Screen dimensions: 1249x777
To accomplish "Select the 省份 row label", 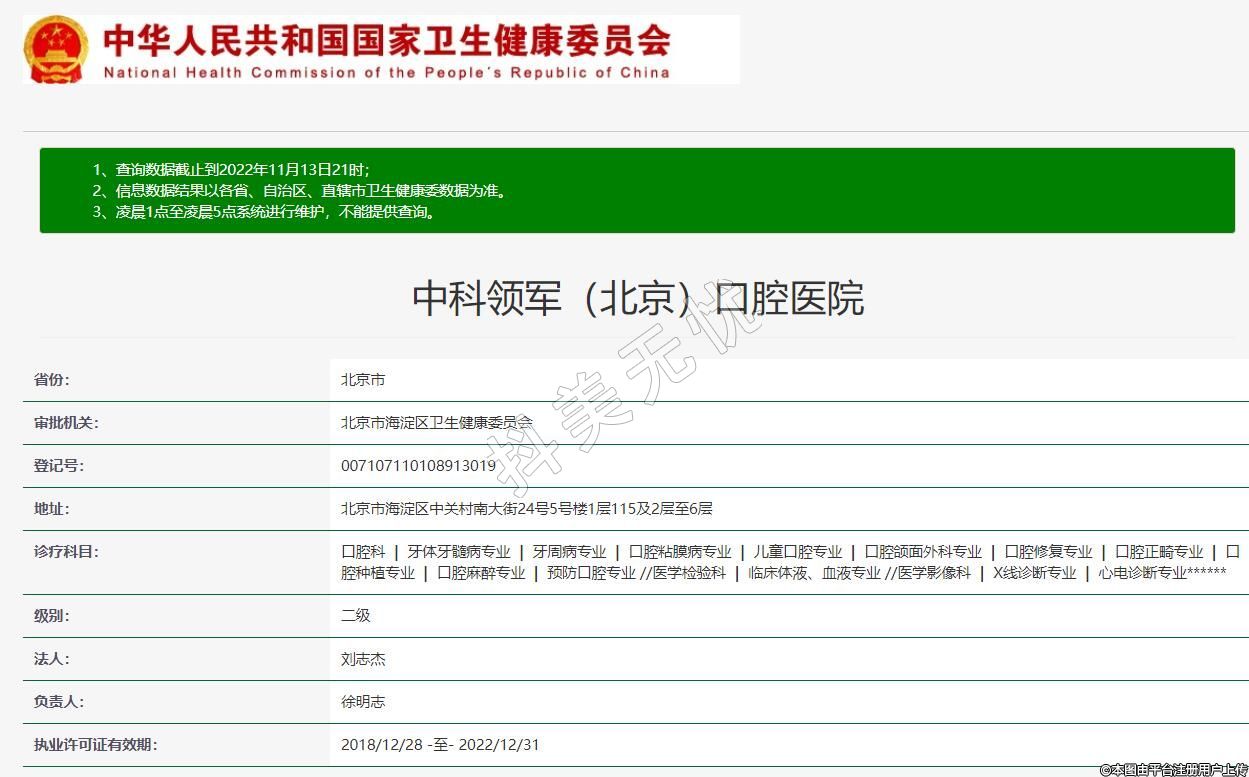I will click(x=52, y=380).
